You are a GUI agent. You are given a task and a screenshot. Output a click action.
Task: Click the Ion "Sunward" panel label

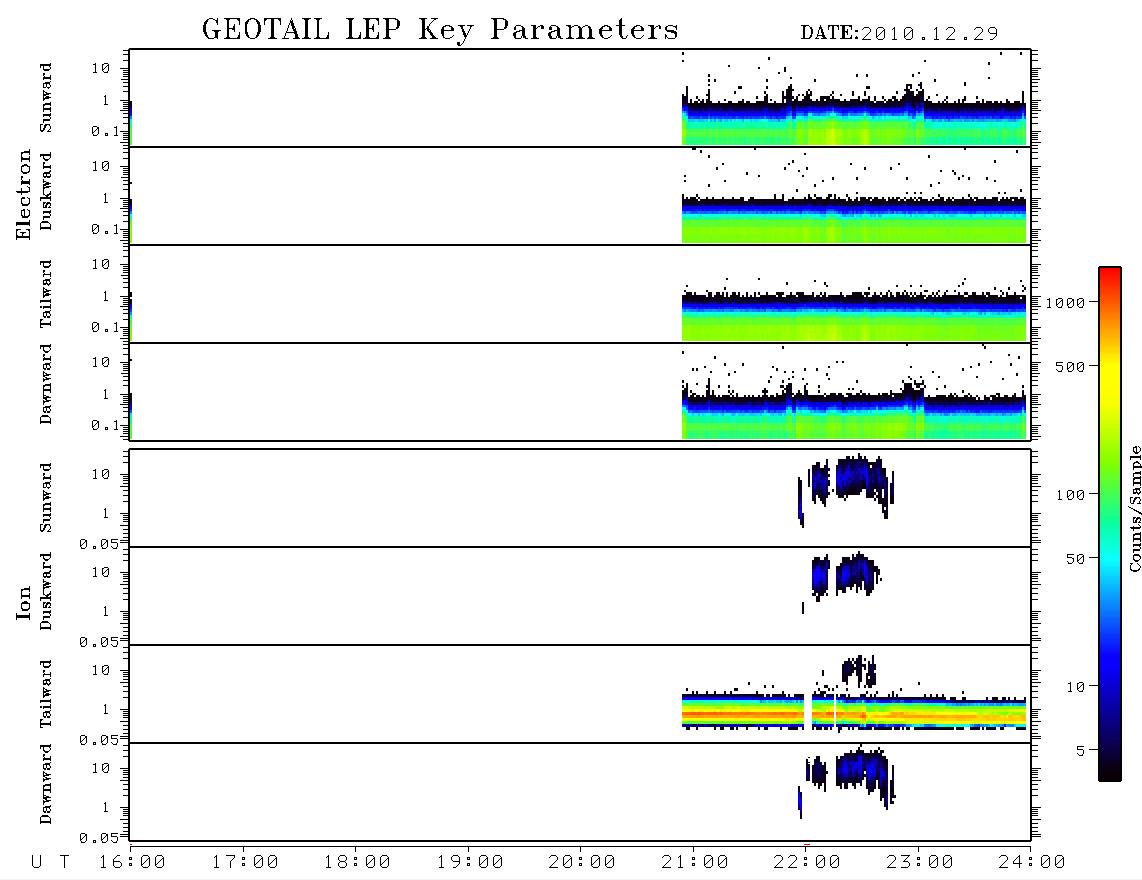46,498
